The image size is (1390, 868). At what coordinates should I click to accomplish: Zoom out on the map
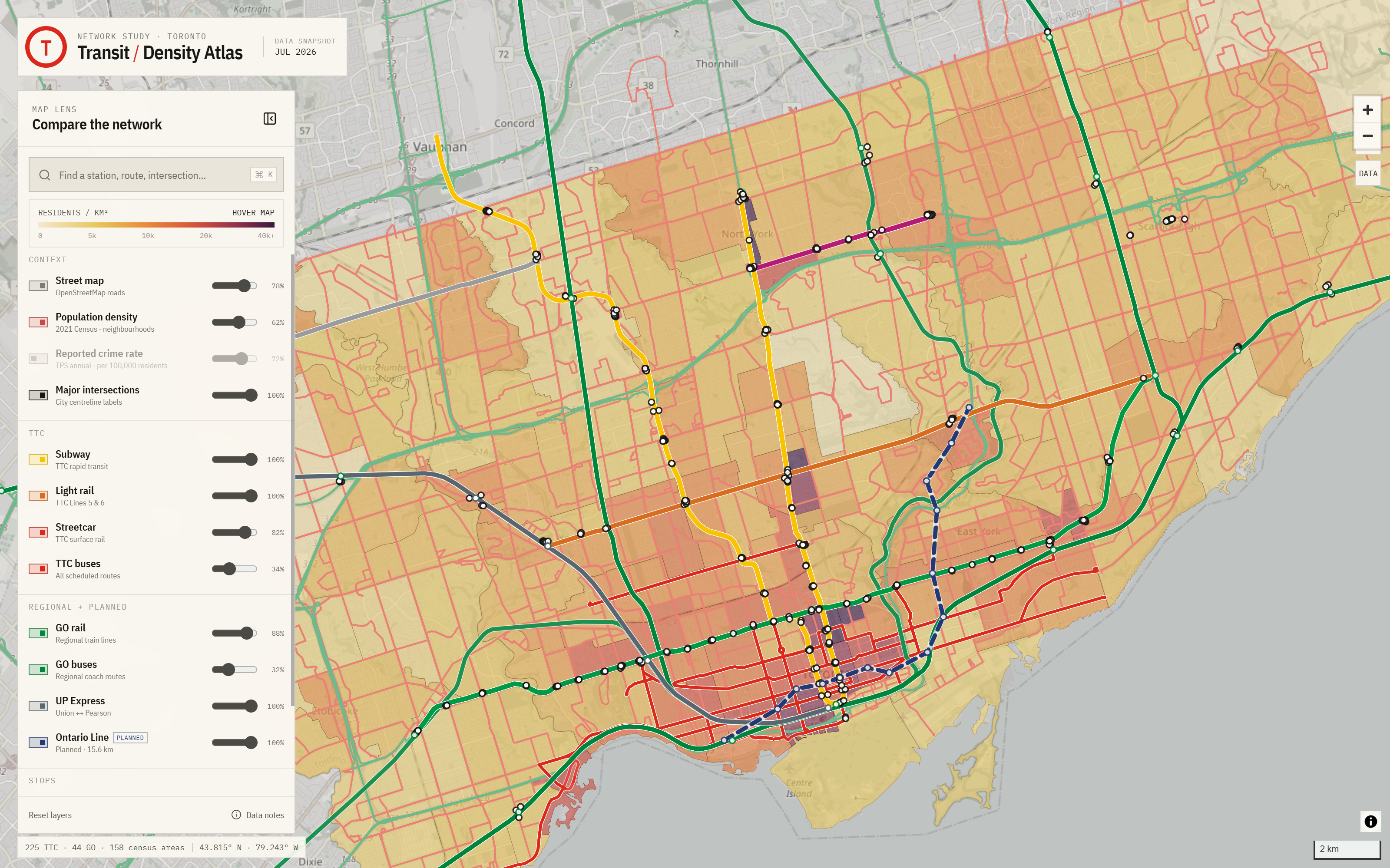pos(1367,136)
